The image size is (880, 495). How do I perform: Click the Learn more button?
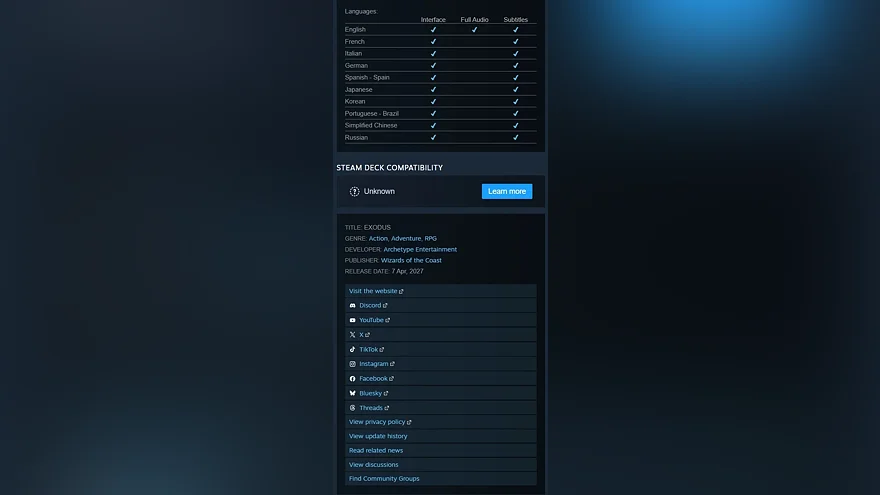click(507, 191)
